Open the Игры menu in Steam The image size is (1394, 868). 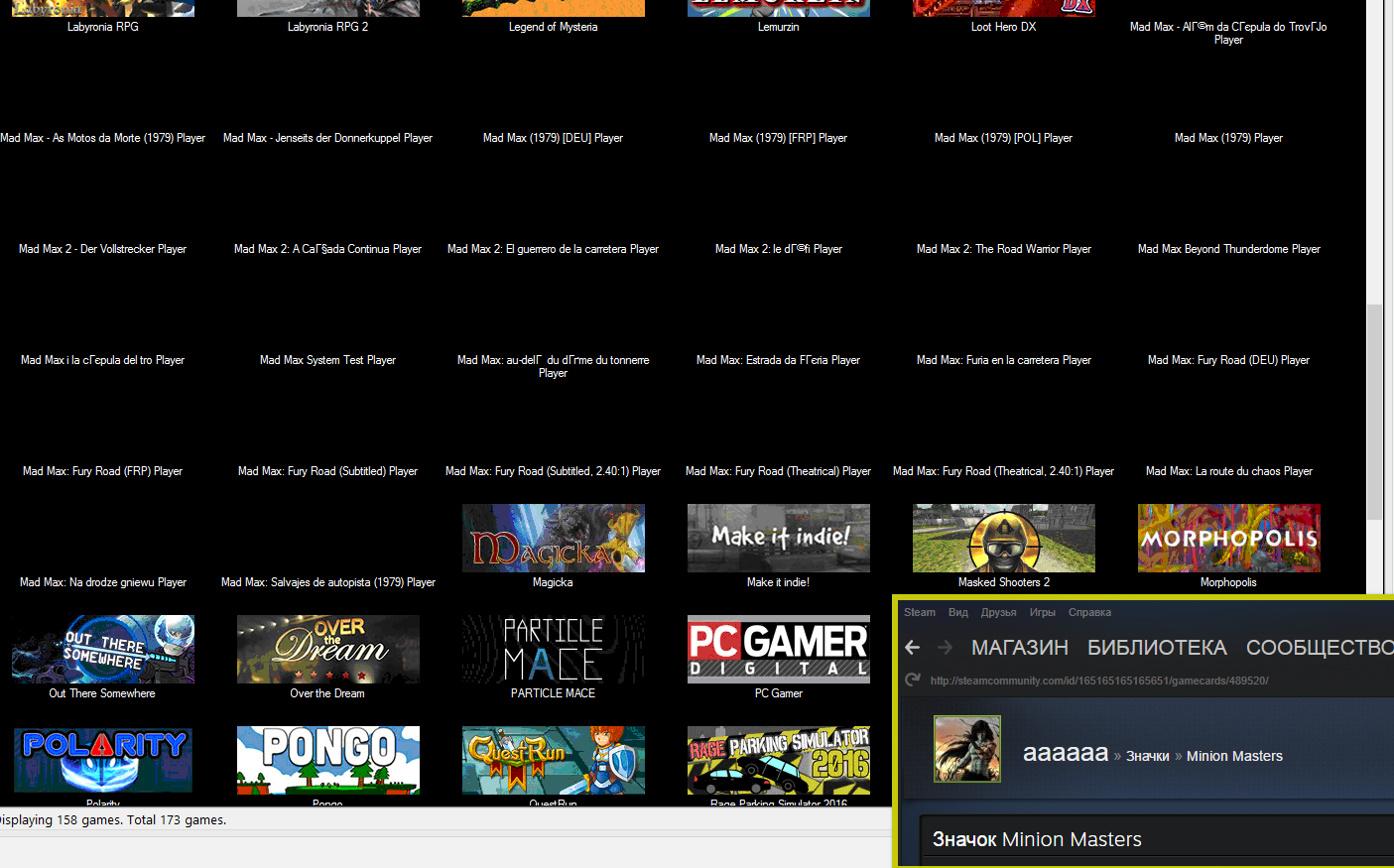point(1042,612)
